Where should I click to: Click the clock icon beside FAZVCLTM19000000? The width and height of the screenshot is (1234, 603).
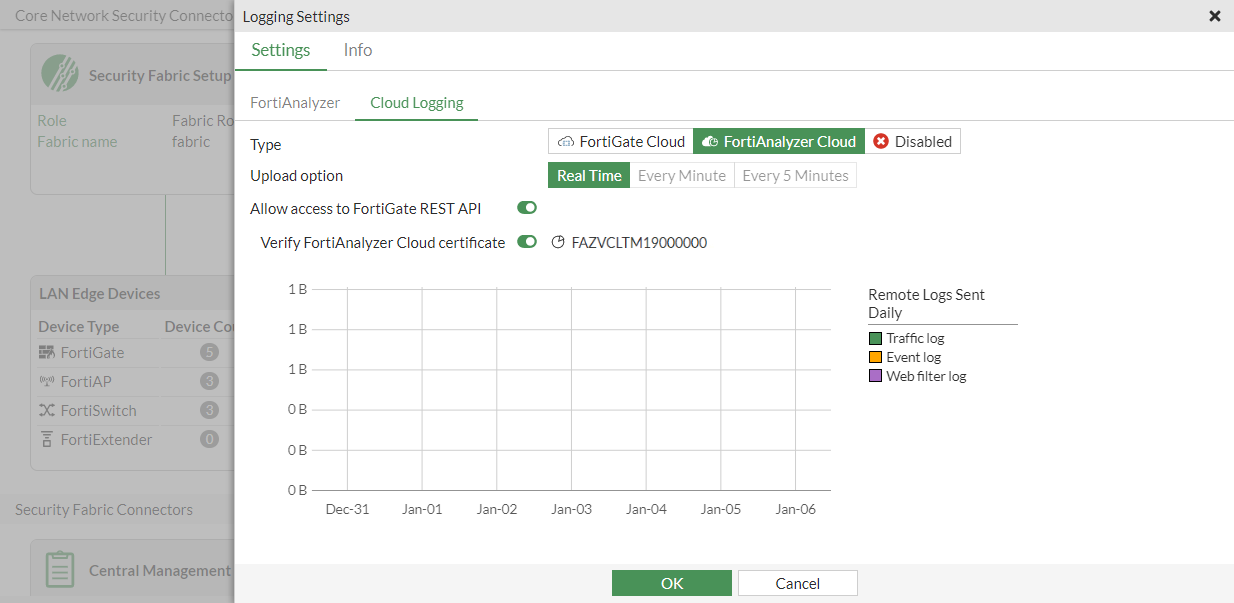(557, 242)
